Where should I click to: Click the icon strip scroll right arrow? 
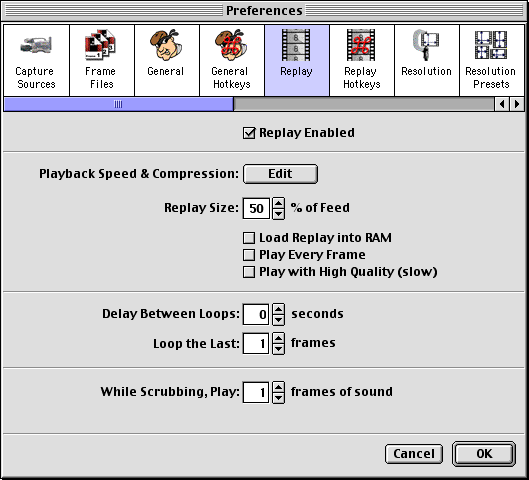pos(517,104)
